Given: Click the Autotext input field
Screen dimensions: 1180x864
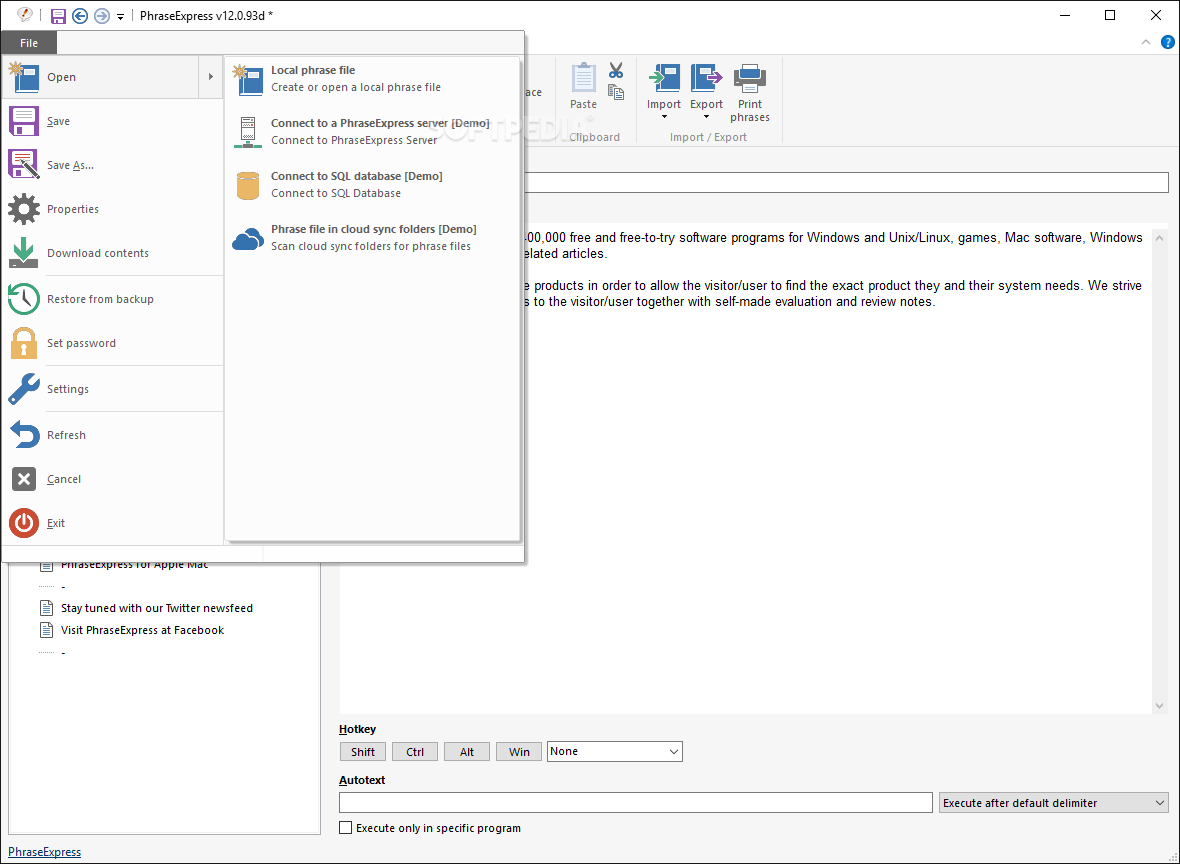Looking at the screenshot, I should [x=636, y=803].
